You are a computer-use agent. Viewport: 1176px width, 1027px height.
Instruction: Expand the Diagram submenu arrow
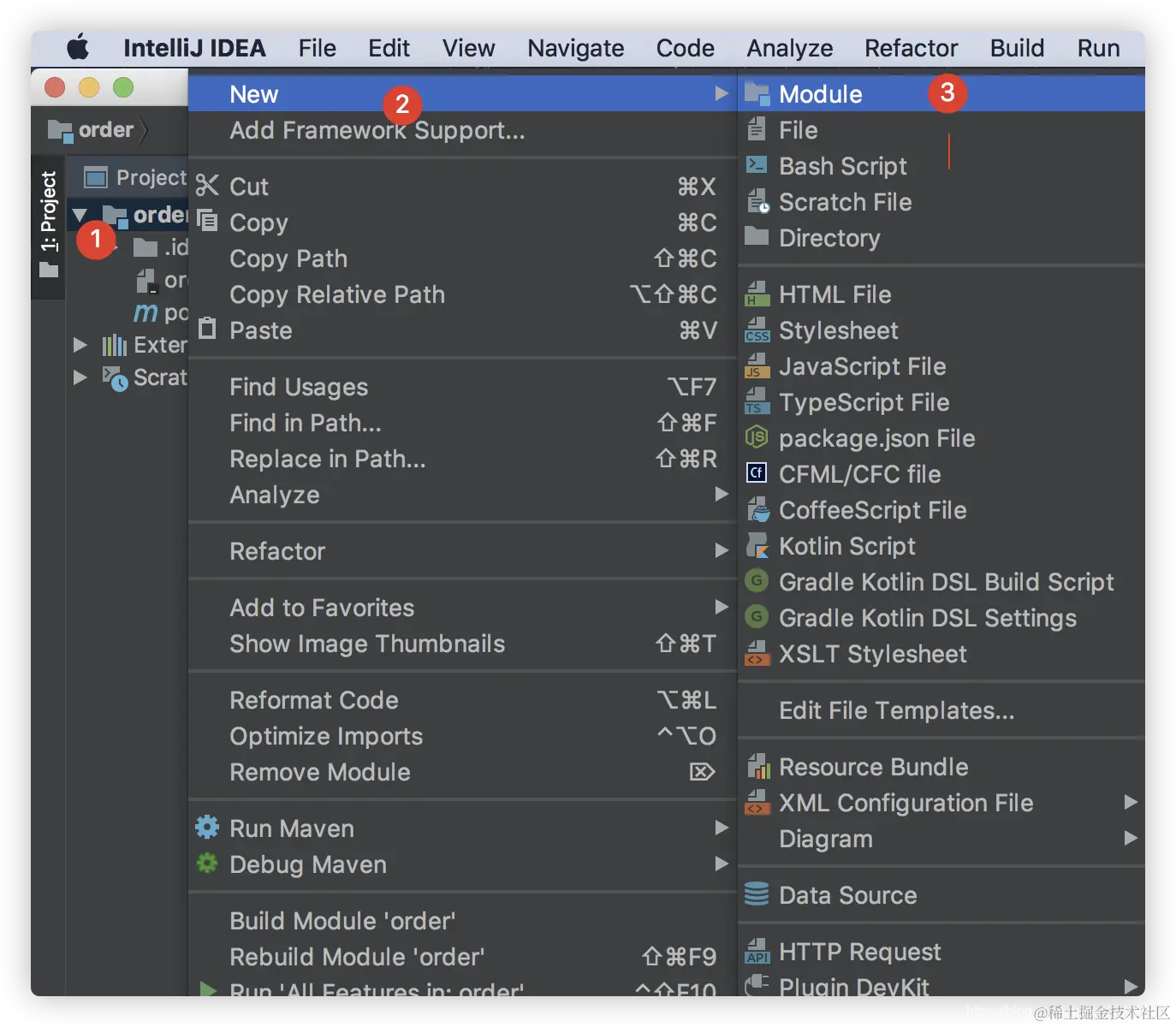(x=1131, y=838)
